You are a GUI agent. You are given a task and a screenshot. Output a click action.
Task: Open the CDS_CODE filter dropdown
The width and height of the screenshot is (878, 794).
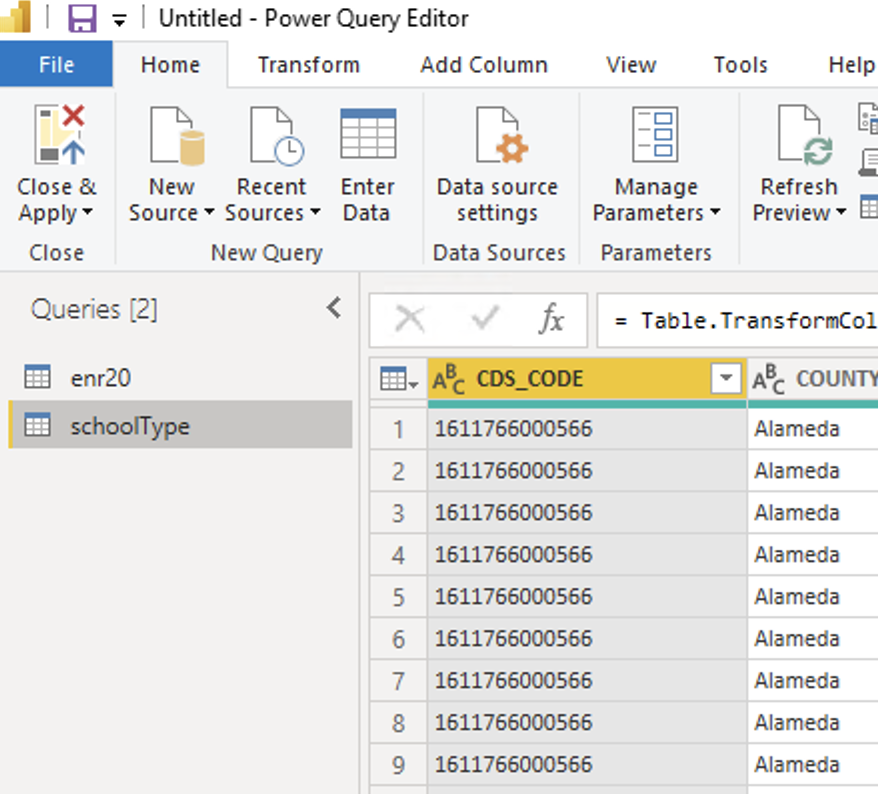click(x=726, y=378)
